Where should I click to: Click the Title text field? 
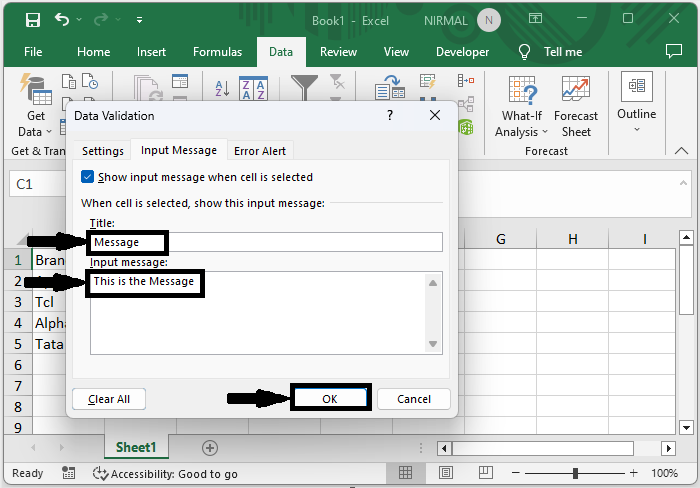point(266,242)
